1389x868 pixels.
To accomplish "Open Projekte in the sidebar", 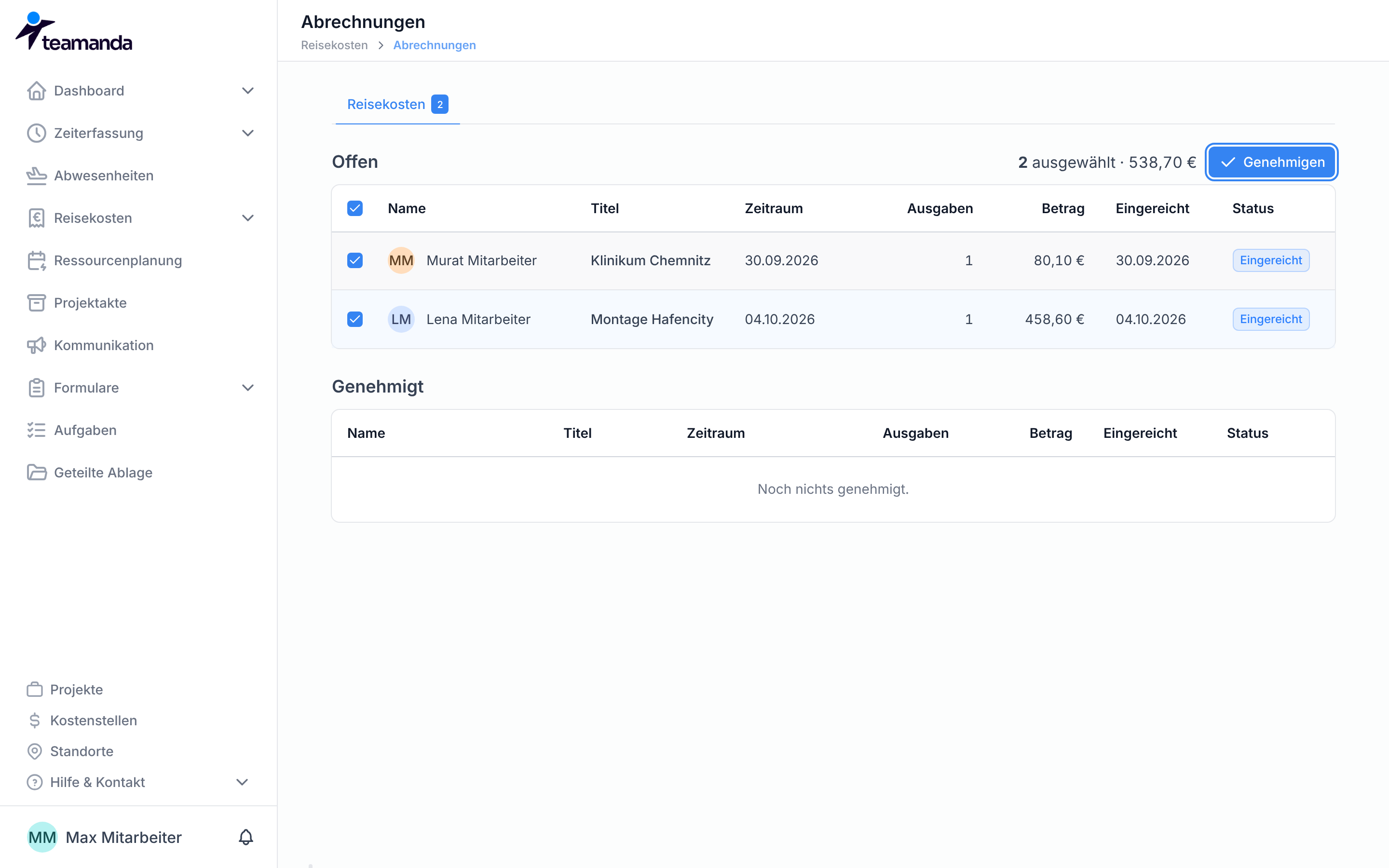I will point(76,690).
